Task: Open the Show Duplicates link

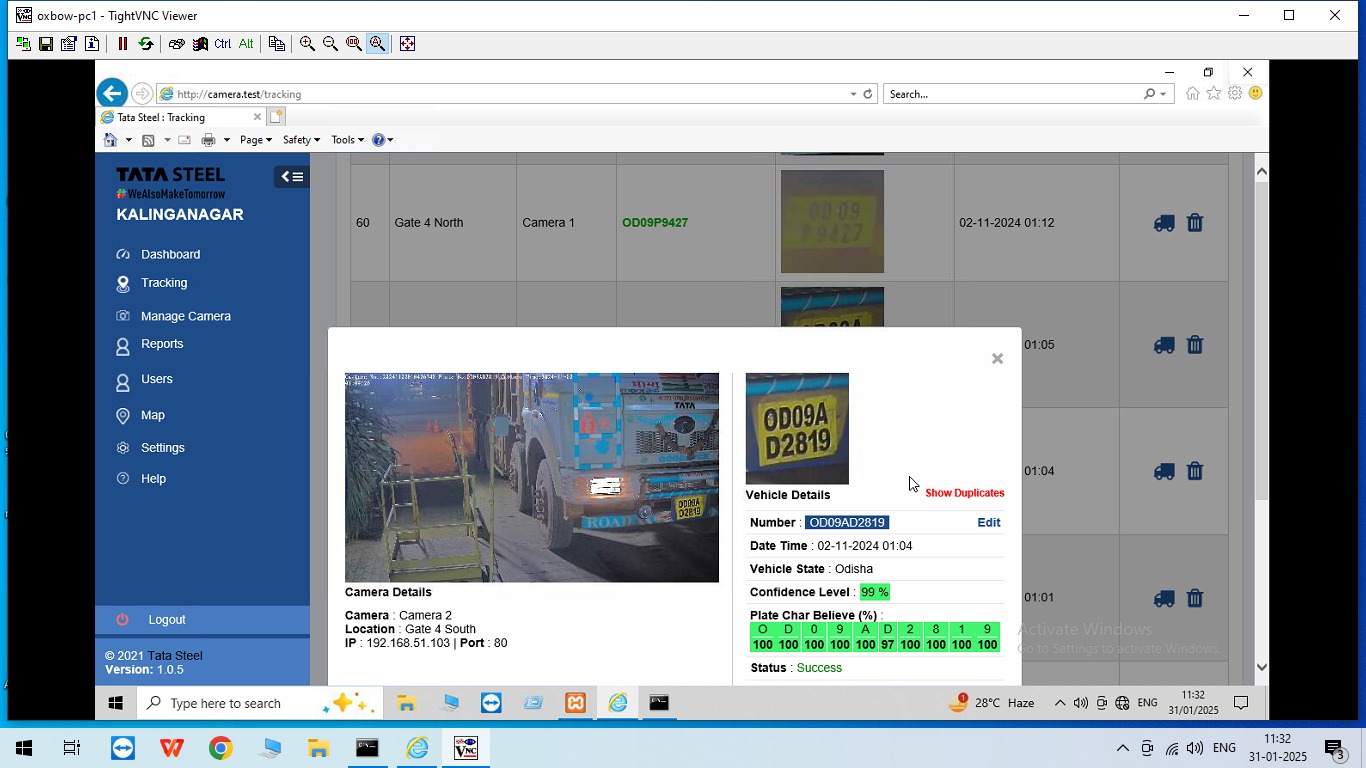Action: (964, 493)
